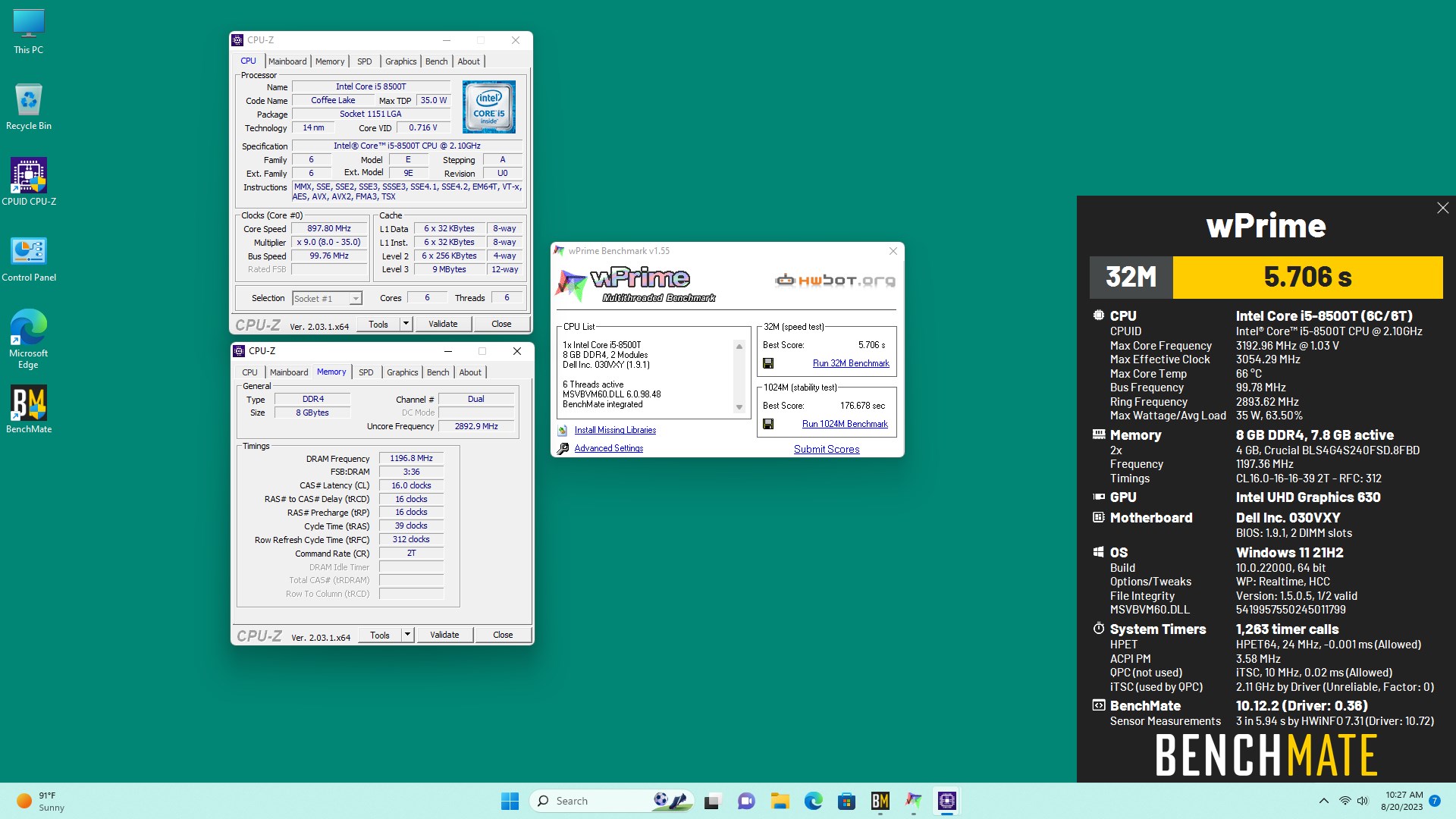
Task: Click the Intel Core i5 logo in CPU-Z
Action: click(x=489, y=107)
